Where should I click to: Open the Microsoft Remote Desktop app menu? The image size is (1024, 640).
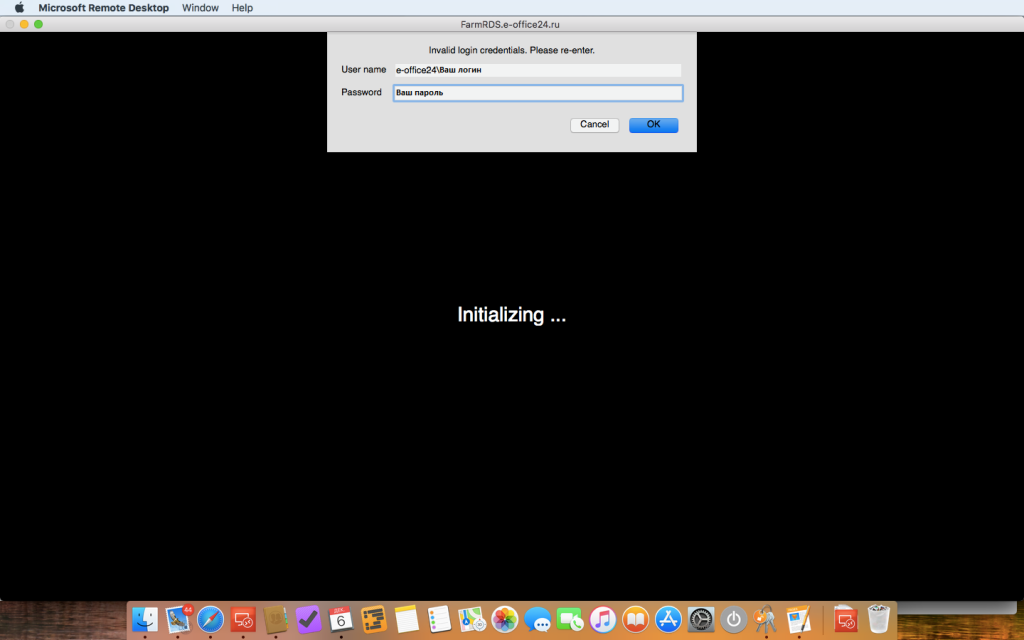103,8
